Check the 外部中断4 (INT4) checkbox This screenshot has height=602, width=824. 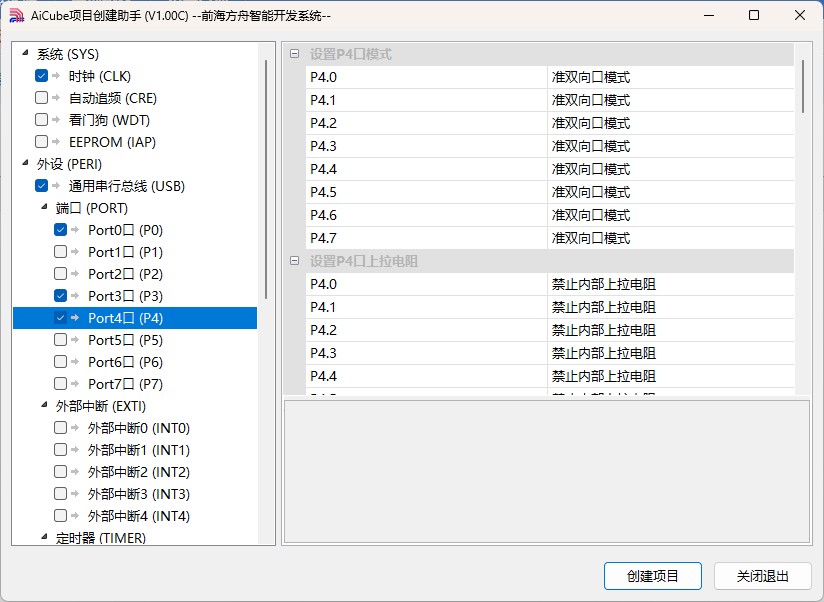coord(60,516)
